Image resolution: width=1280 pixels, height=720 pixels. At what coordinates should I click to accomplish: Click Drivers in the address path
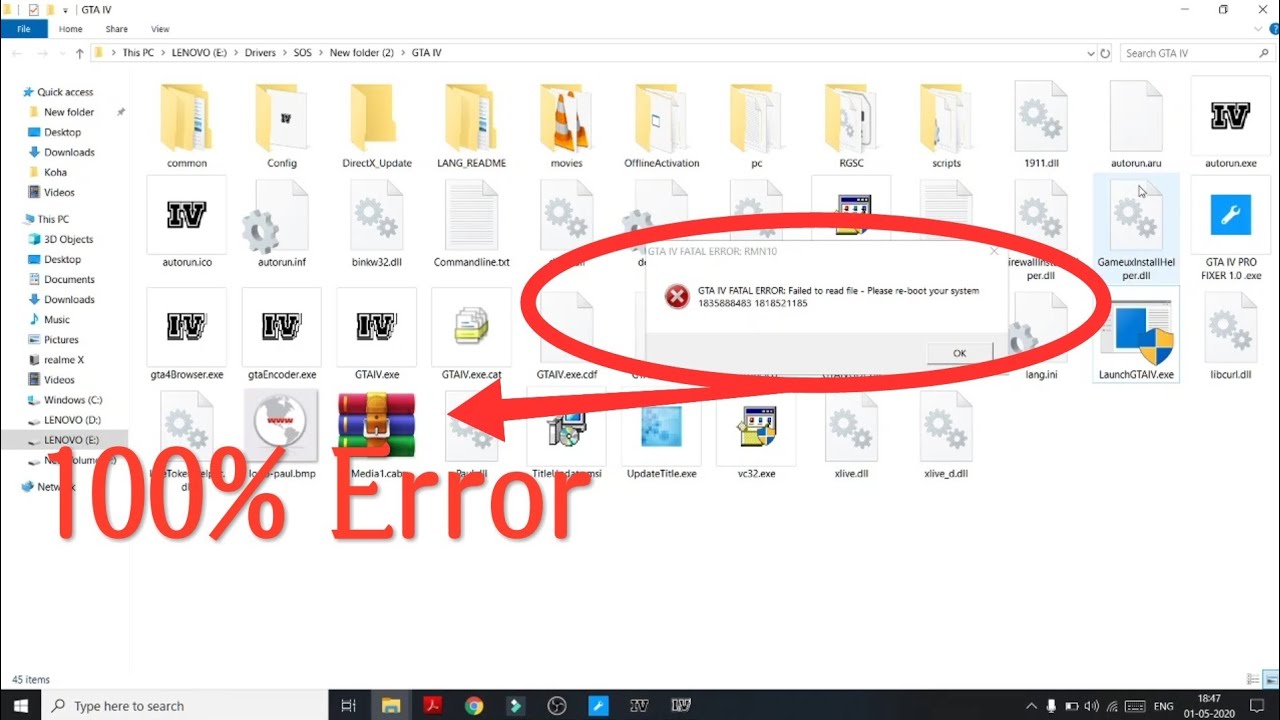[260, 53]
